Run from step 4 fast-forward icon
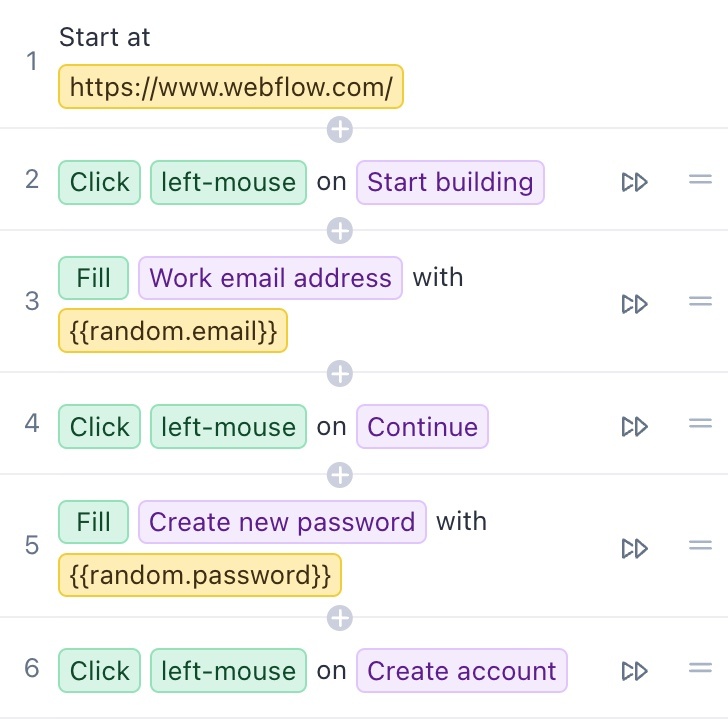This screenshot has height=722, width=728. coord(635,426)
